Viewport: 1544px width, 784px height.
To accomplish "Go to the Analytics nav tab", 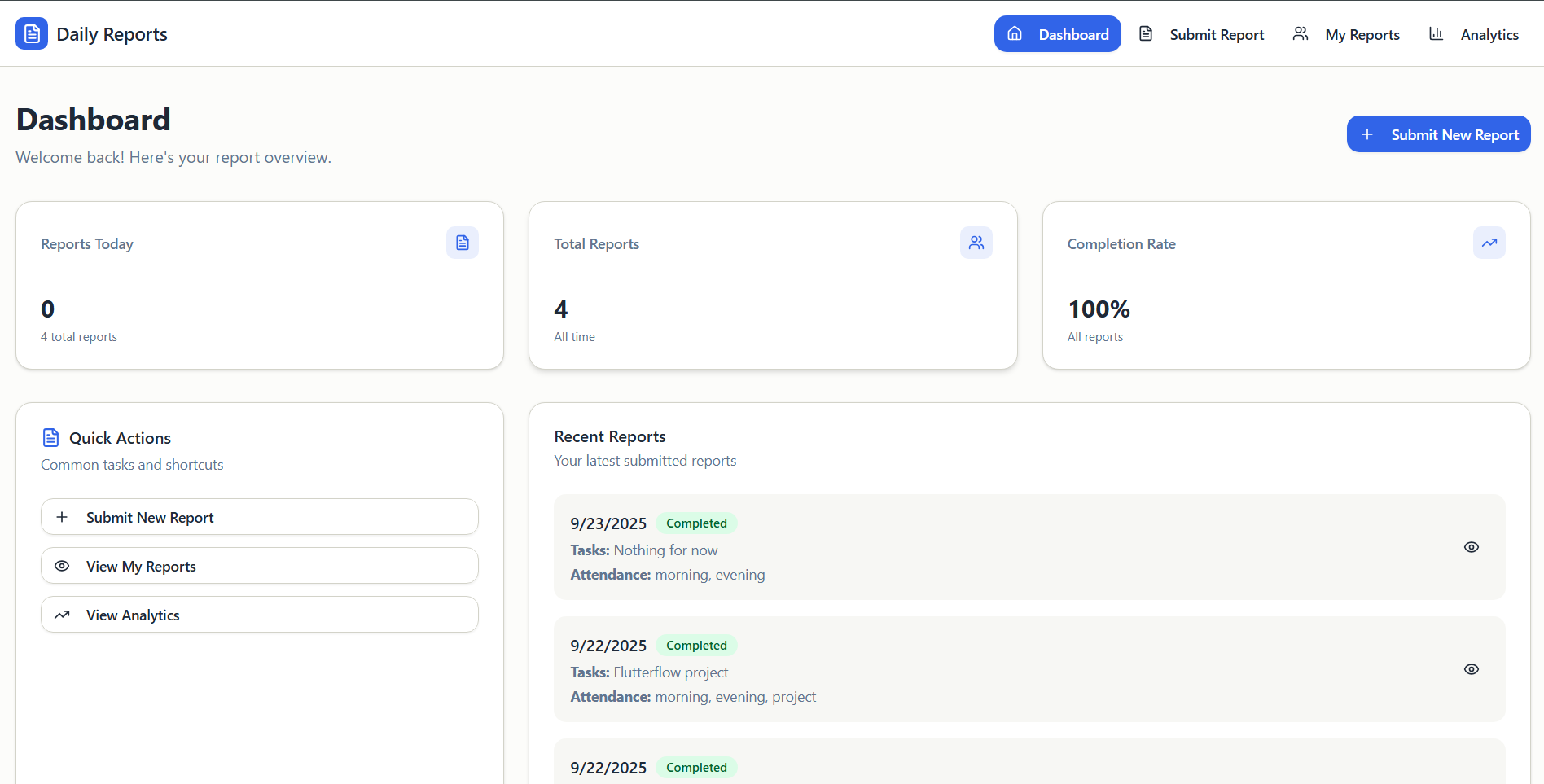I will (x=1489, y=35).
